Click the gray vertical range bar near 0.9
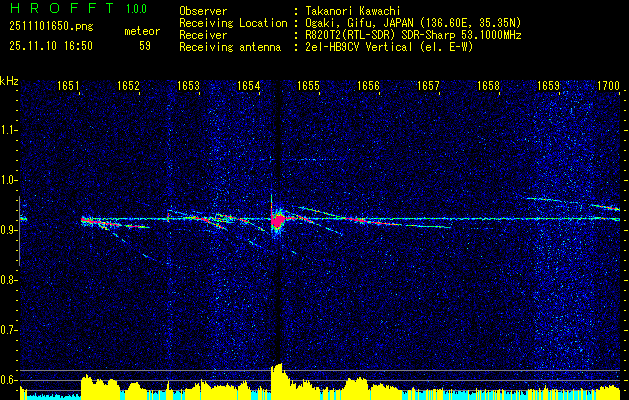This screenshot has height=400, width=629. point(19,231)
